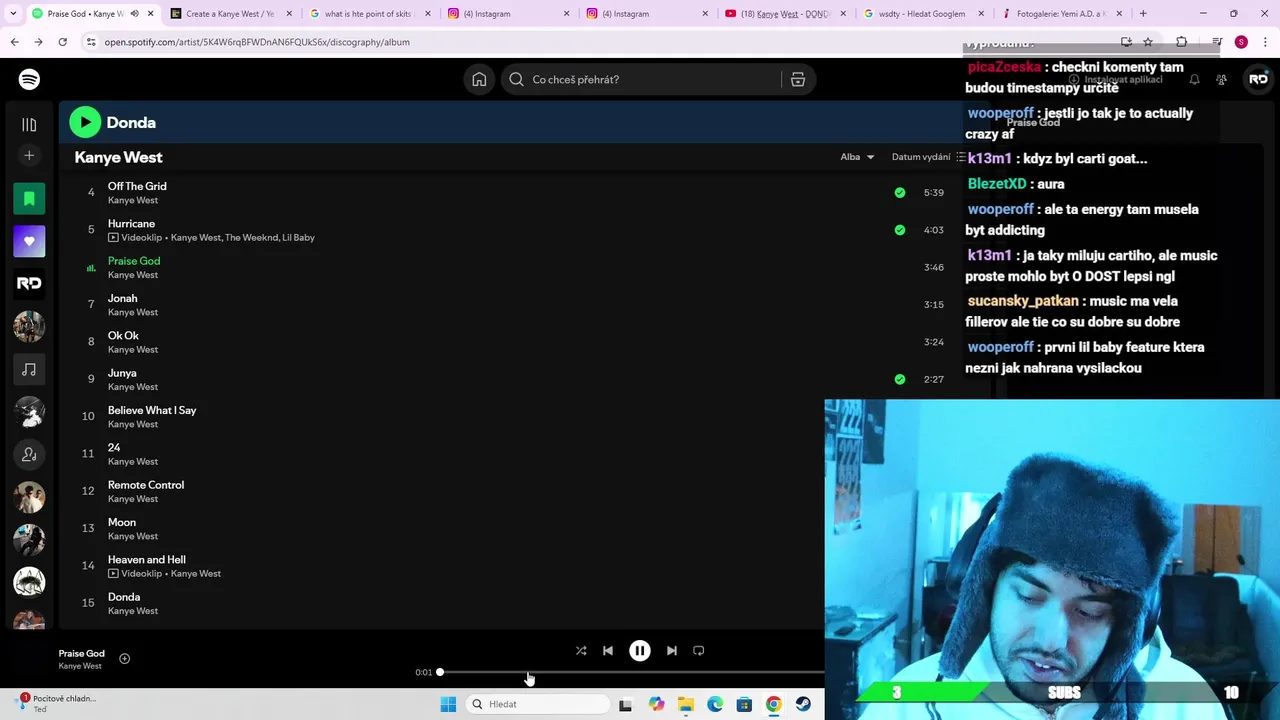Create a new playlist with plus icon
Screen dimensions: 1280x720
29,155
